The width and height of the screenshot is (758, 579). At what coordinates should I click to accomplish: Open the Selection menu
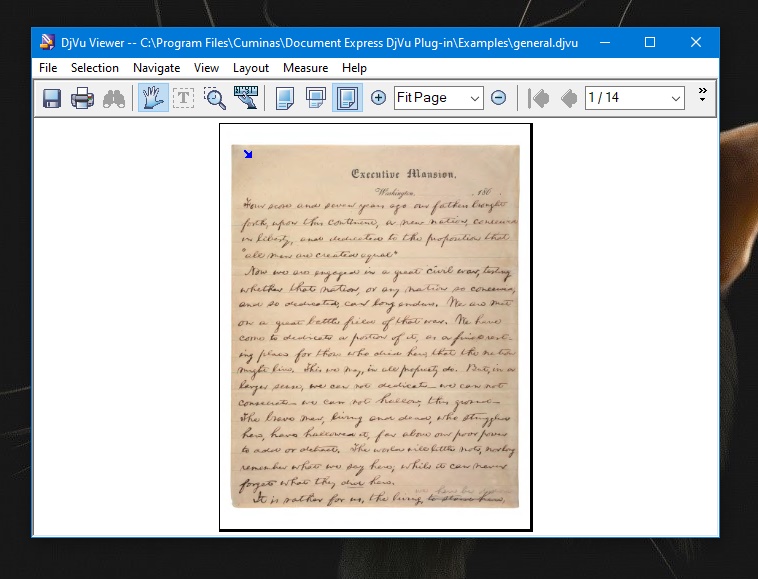(95, 68)
